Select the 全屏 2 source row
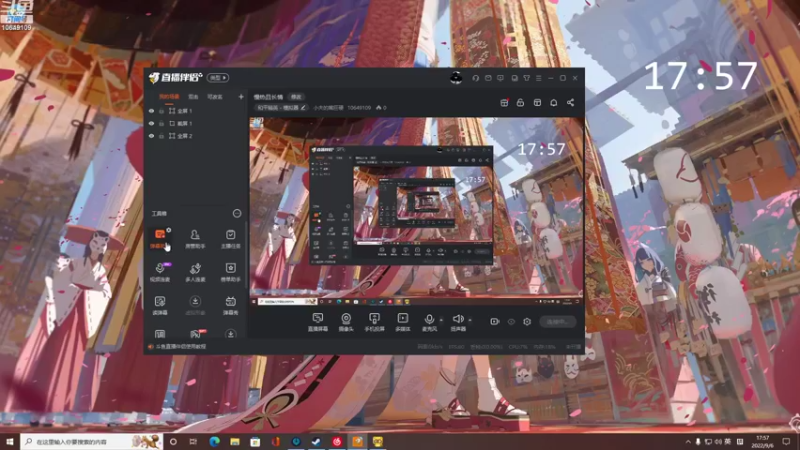The height and width of the screenshot is (450, 800). (x=195, y=136)
